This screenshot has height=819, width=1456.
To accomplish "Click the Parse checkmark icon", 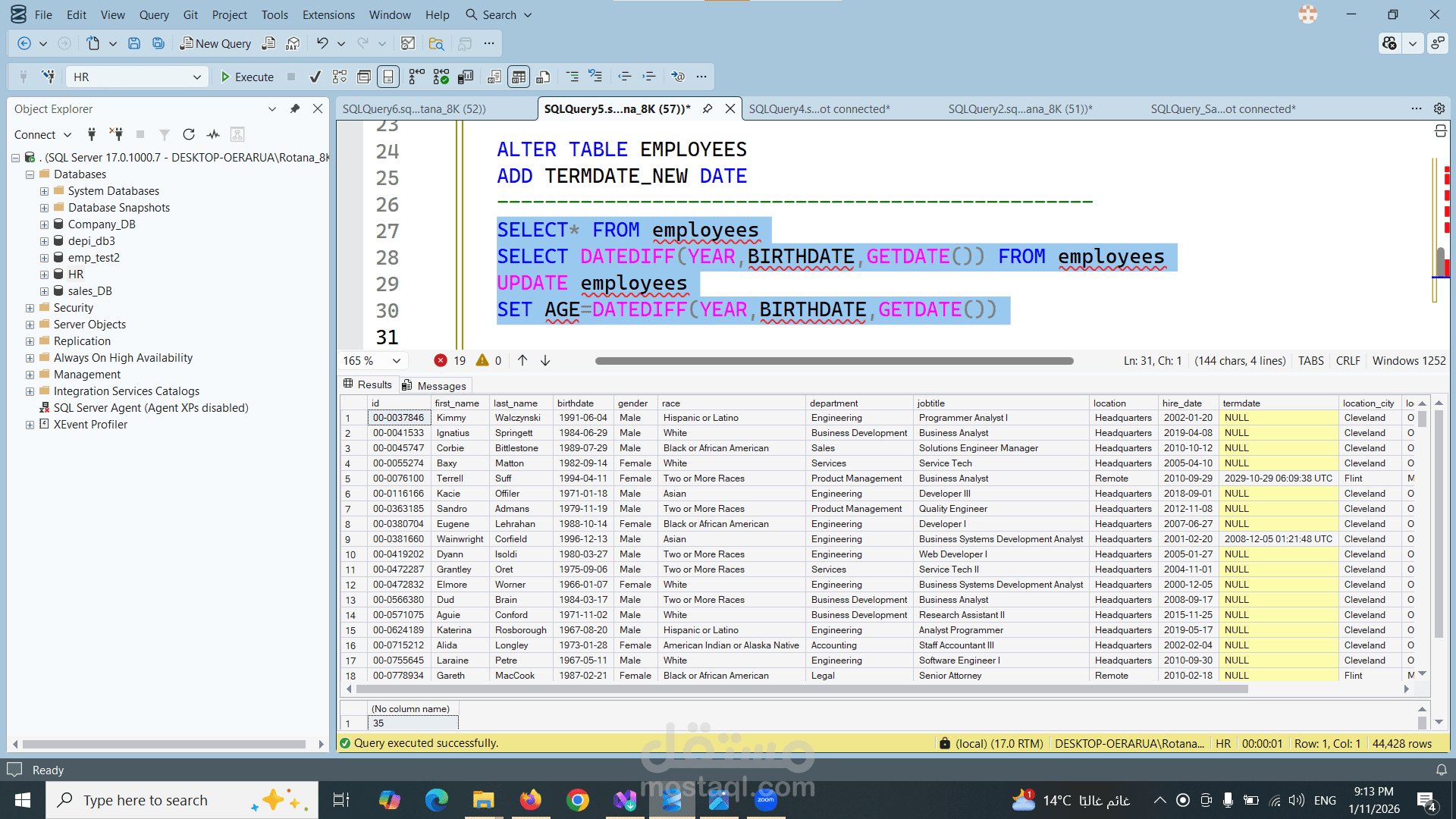I will (x=315, y=77).
